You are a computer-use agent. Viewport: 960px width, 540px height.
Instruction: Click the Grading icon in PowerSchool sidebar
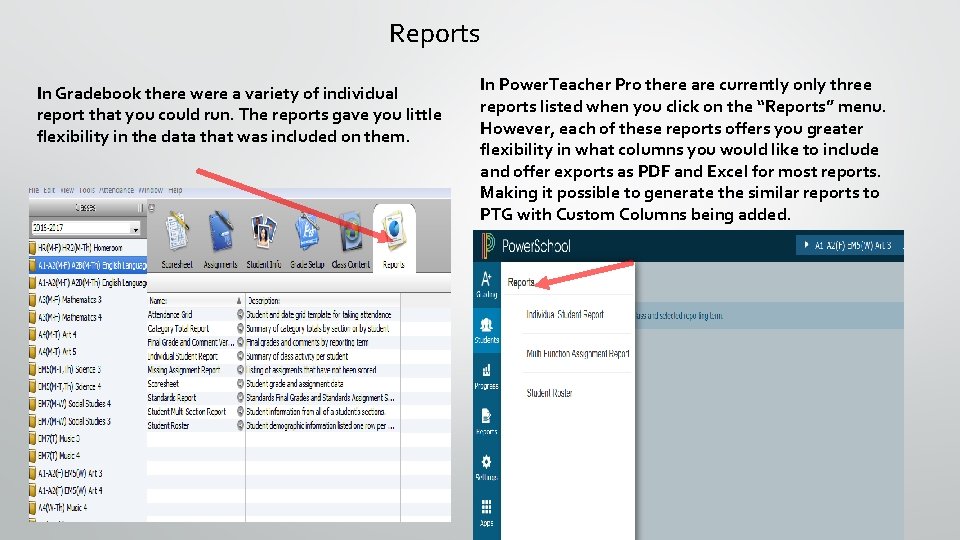(x=487, y=284)
